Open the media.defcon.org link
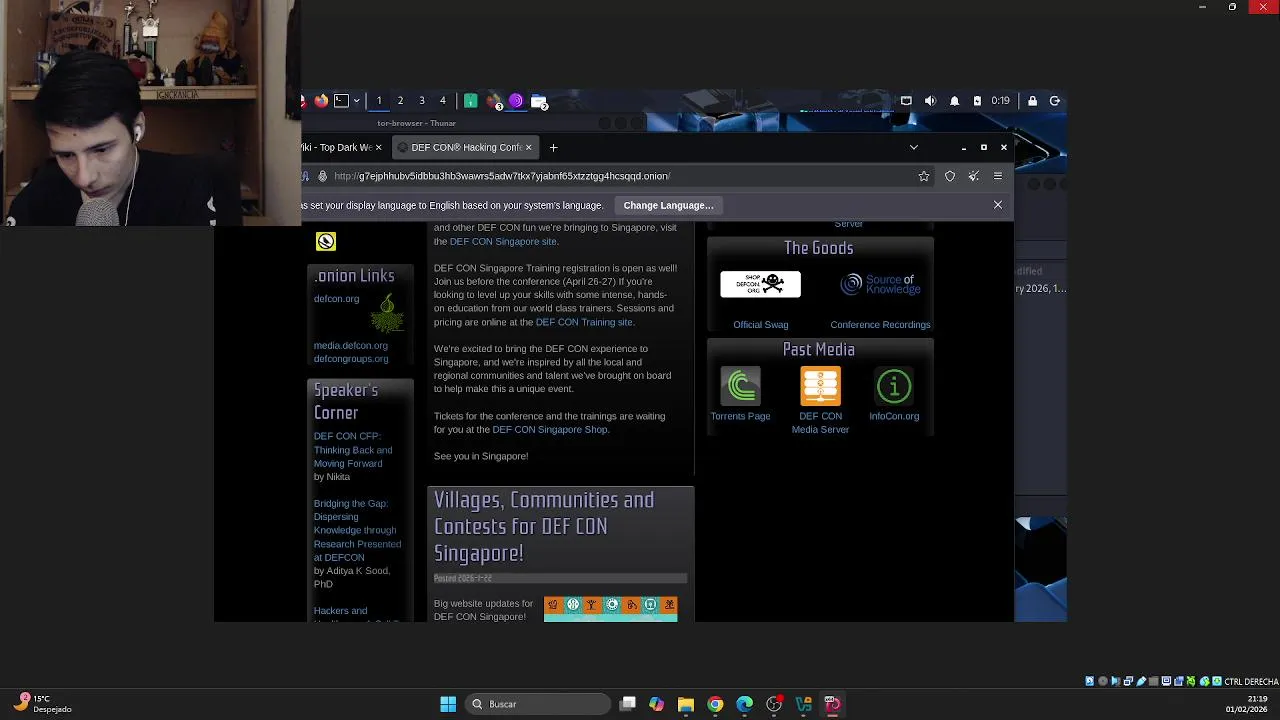The height and width of the screenshot is (720, 1280). click(x=351, y=346)
